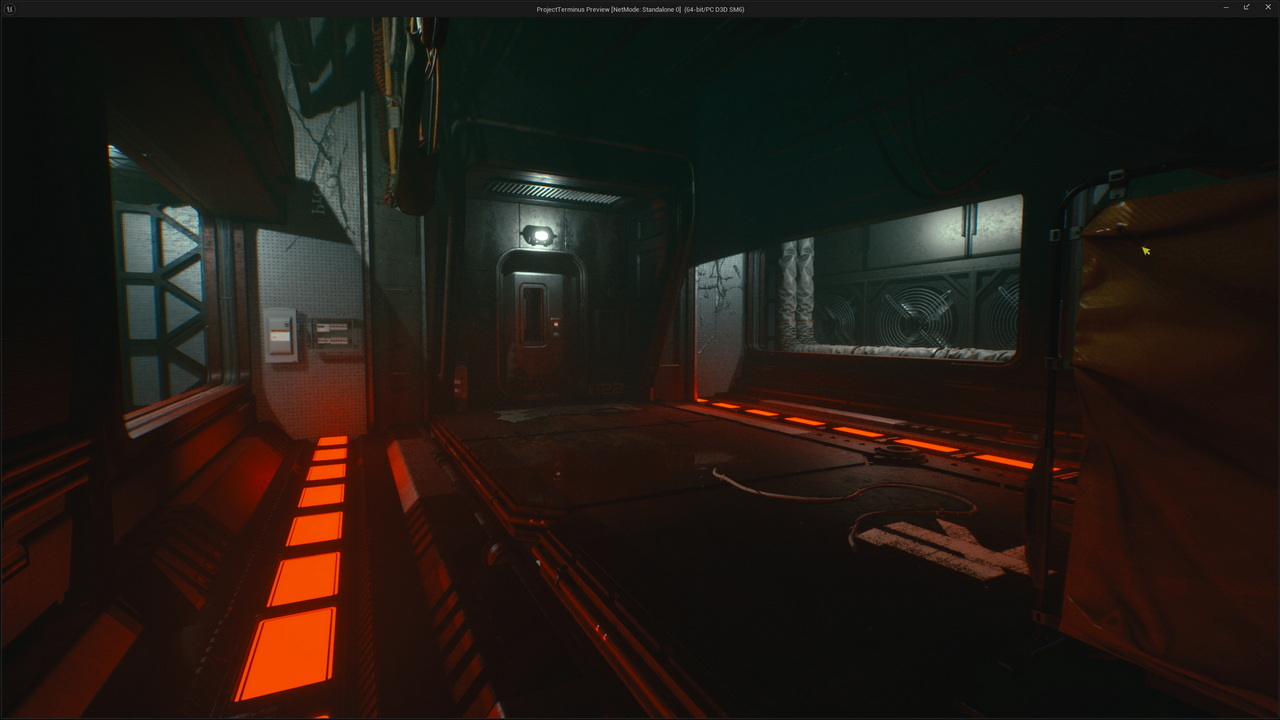Click the ProjectTerminus Preview title text
This screenshot has height=720, width=1280.
click(x=640, y=9)
